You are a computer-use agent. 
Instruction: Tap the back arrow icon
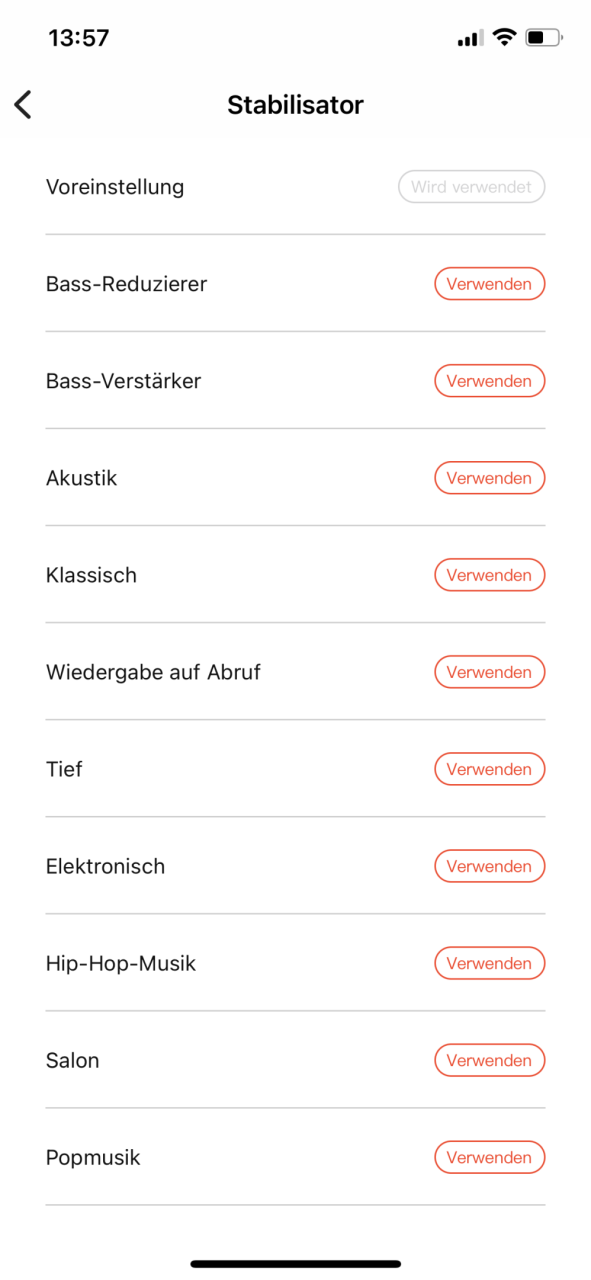[x=23, y=104]
